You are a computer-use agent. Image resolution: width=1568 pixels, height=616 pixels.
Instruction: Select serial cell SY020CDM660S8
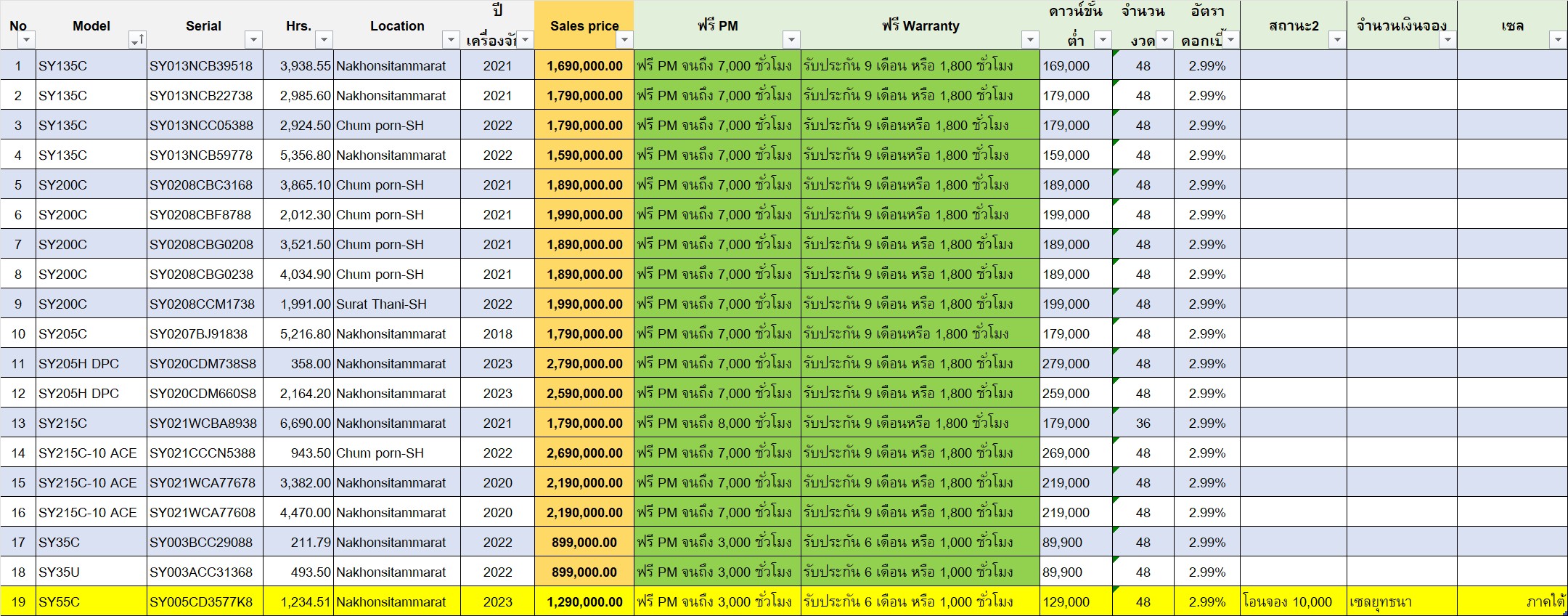pyautogui.click(x=205, y=393)
